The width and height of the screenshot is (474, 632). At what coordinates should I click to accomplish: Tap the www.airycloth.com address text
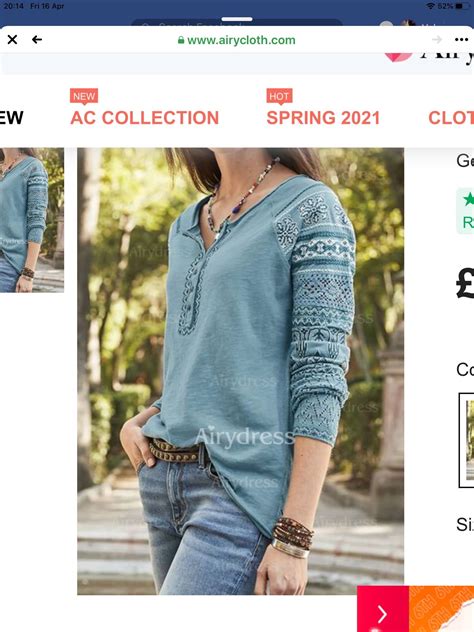(x=241, y=40)
